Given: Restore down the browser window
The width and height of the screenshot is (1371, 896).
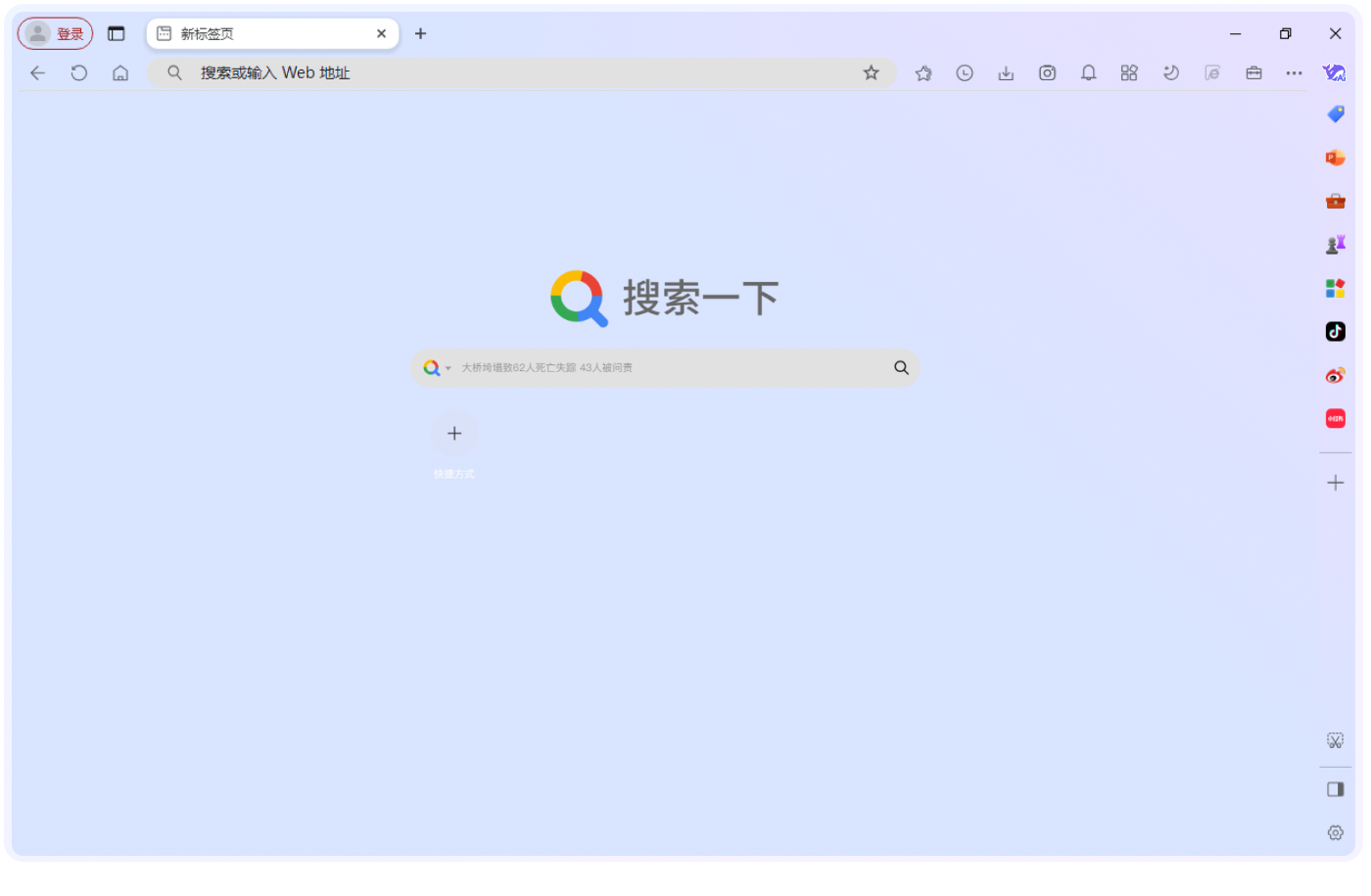Looking at the screenshot, I should tap(1286, 33).
